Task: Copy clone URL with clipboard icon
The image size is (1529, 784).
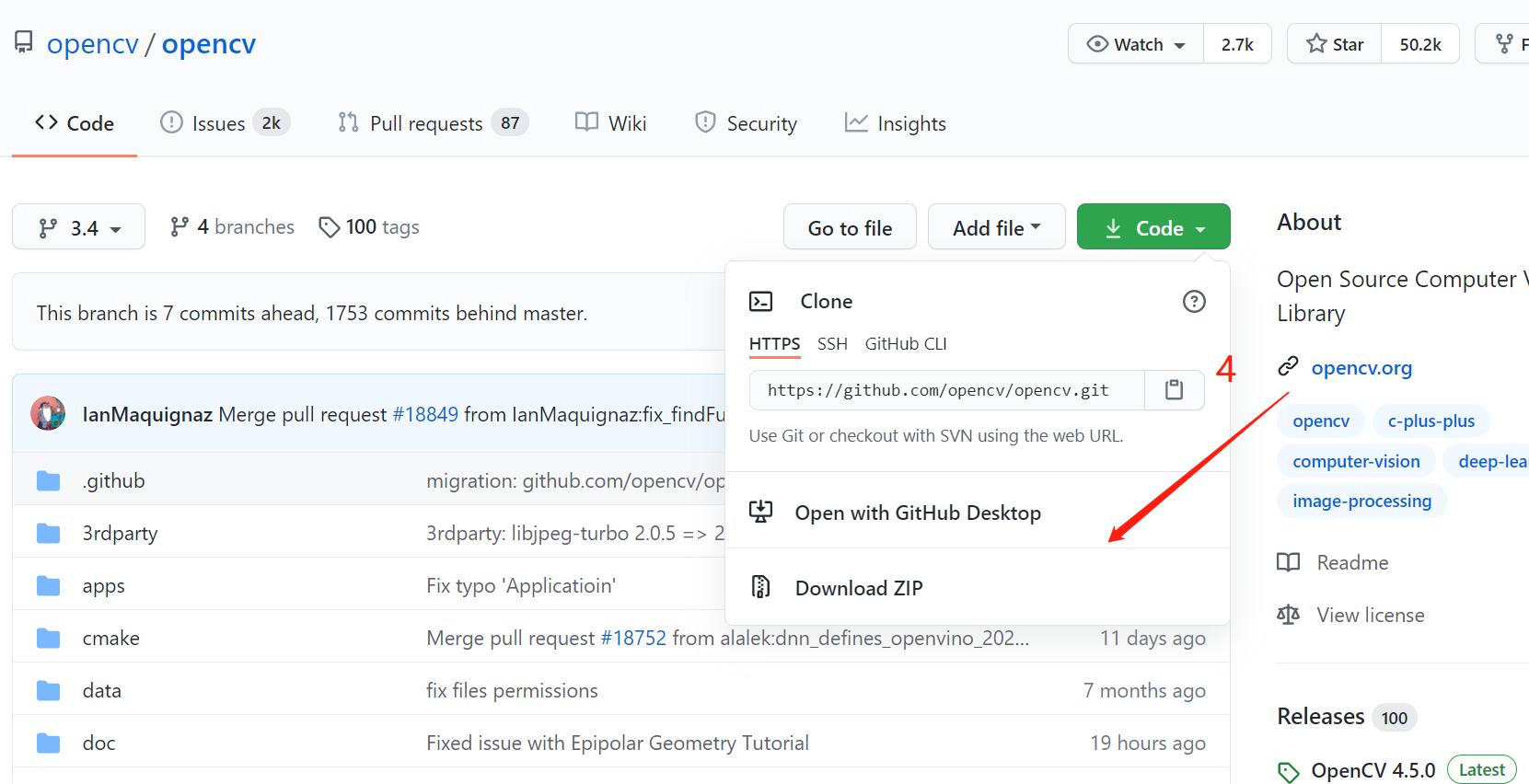Action: tap(1174, 390)
